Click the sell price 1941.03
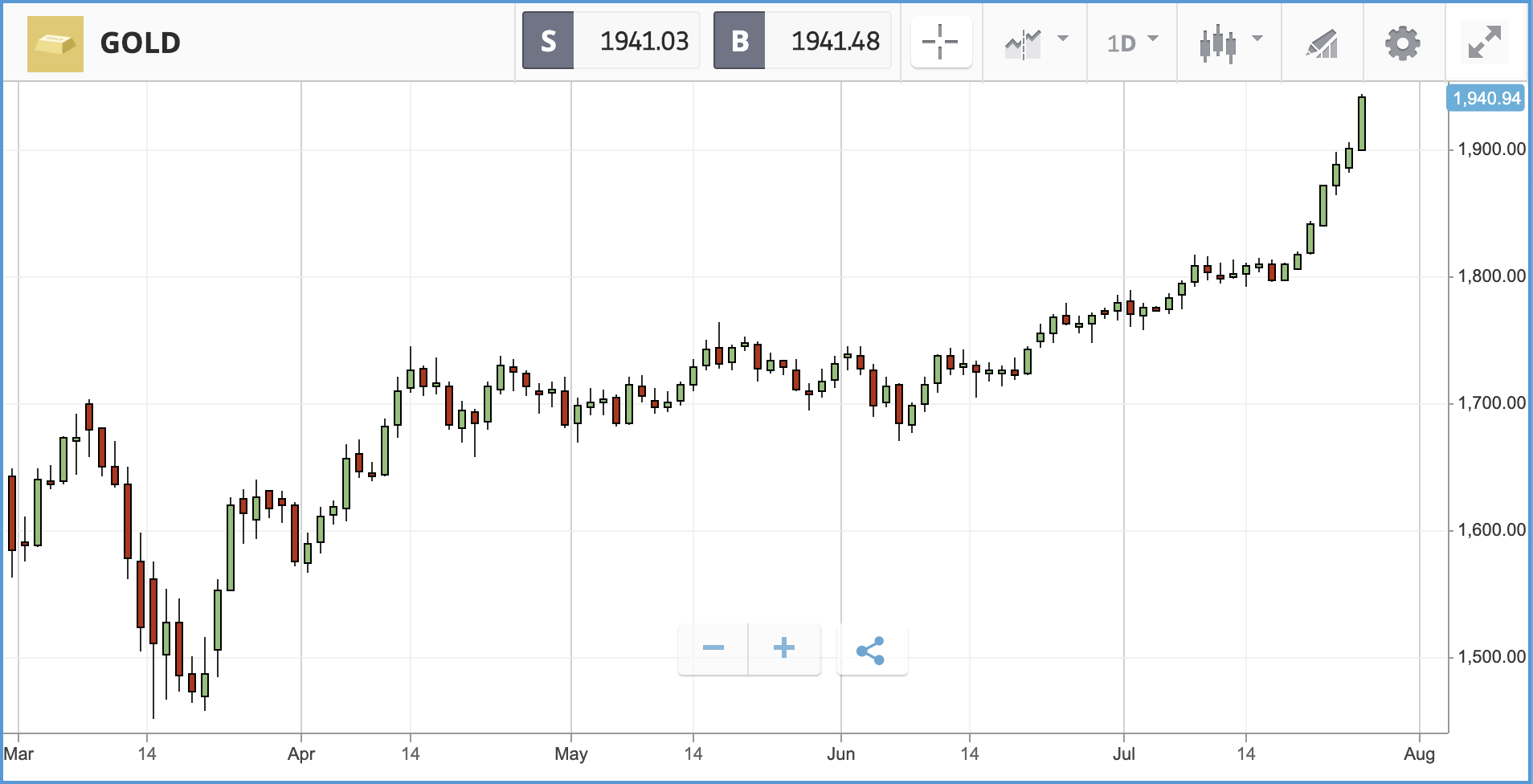 click(644, 41)
